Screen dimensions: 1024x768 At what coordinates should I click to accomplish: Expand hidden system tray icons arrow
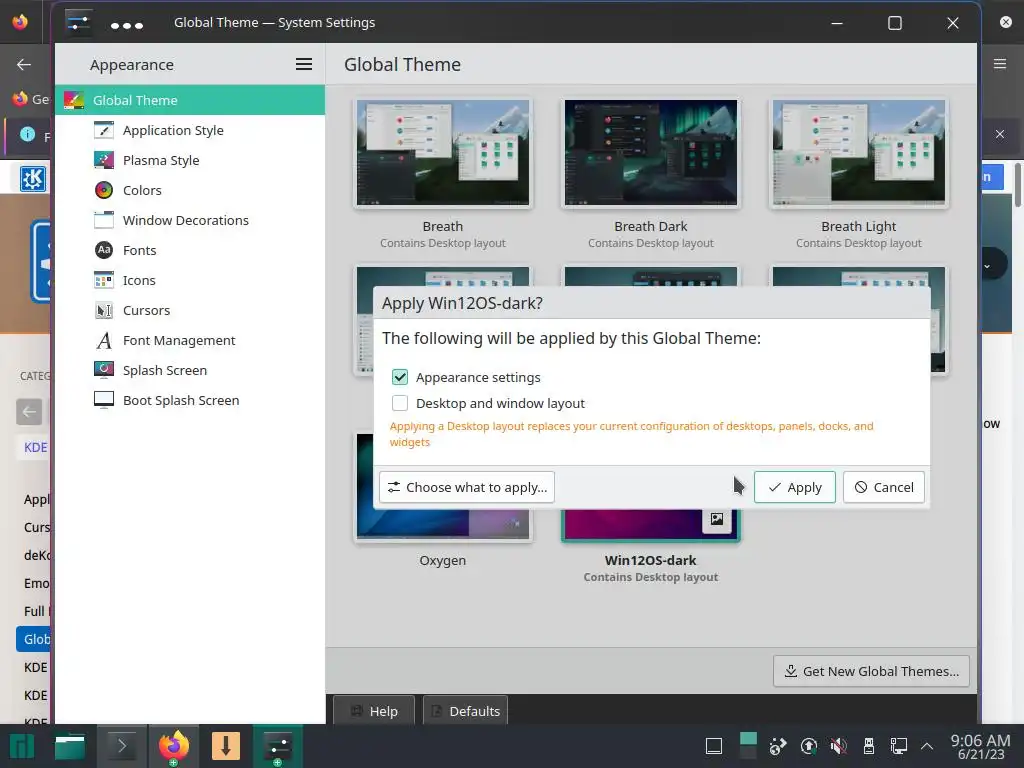927,746
